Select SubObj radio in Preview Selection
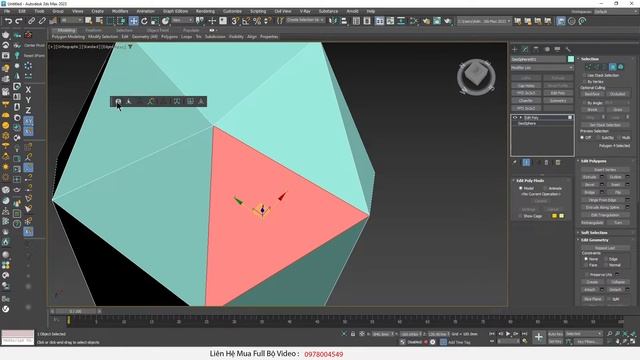Image resolution: width=640 pixels, height=360 pixels. point(598,138)
